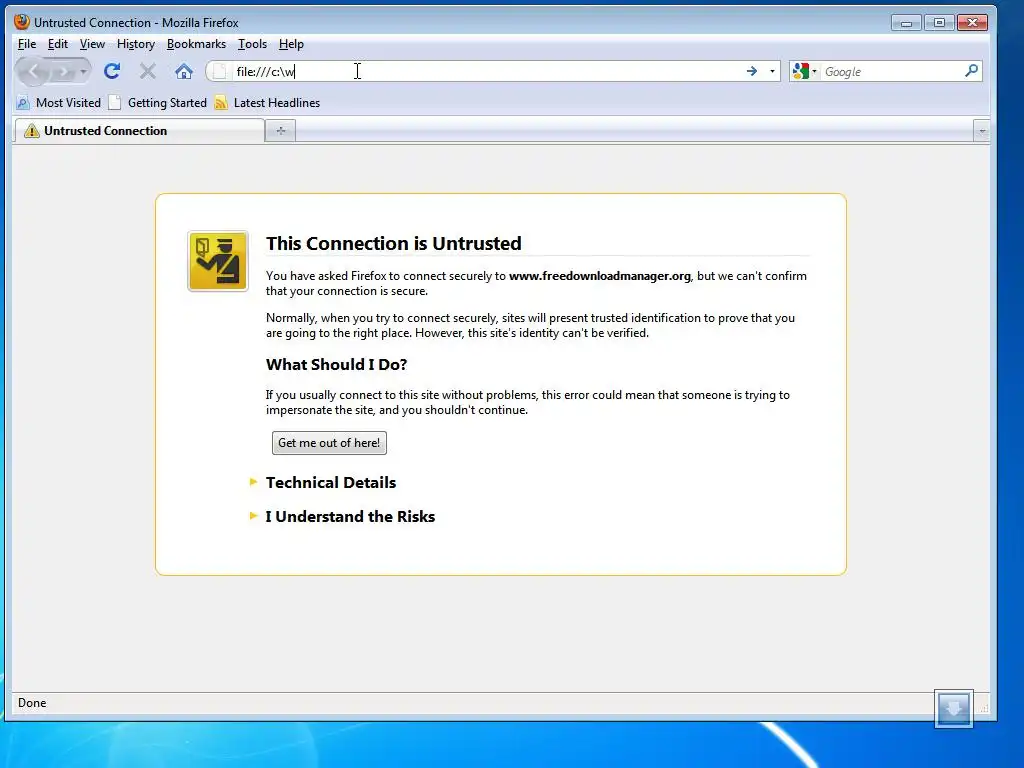This screenshot has height=768, width=1024.
Task: Click the Go arrow in address bar
Action: 752,71
